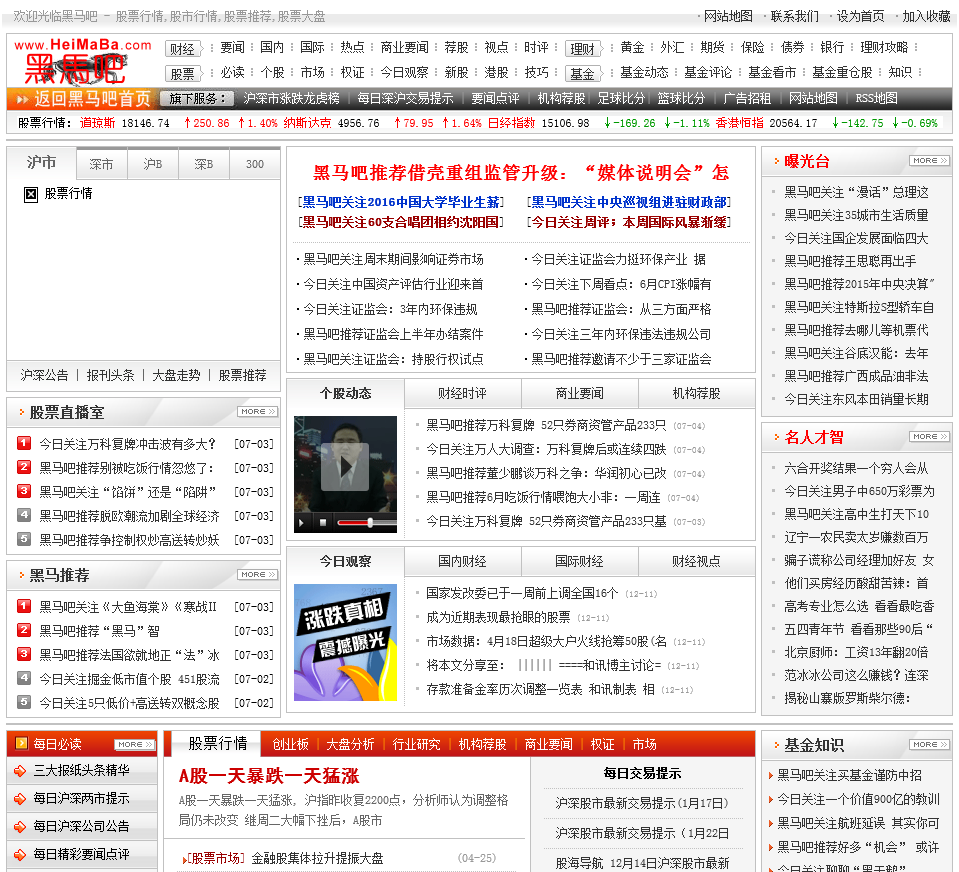
Task: Select the 国际财经 tab
Action: point(579,561)
